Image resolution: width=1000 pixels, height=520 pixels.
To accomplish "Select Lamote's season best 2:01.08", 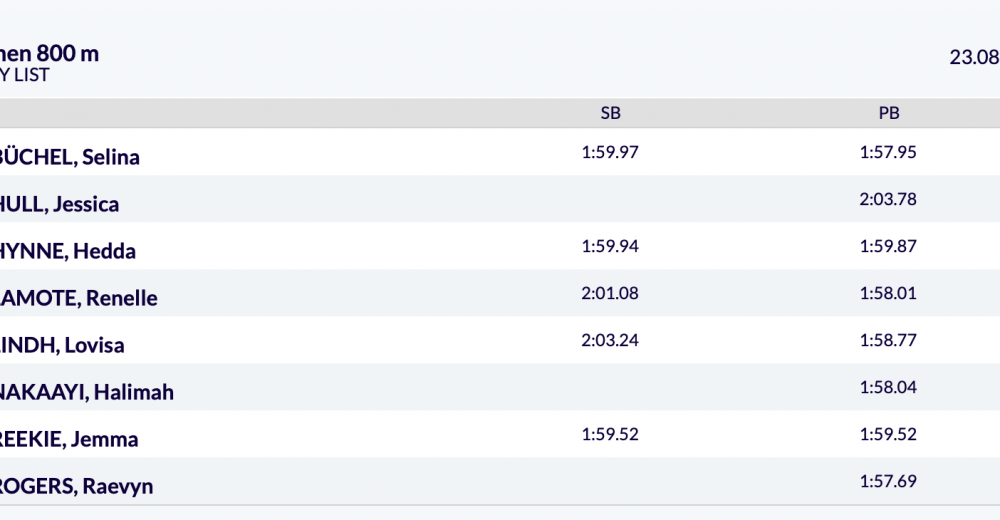I will tap(610, 293).
